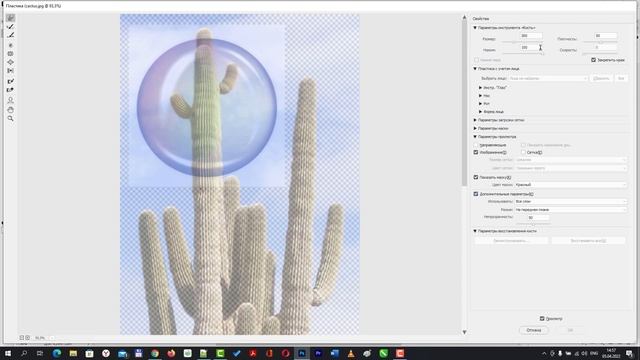Open Task View on the taskbar
The width and height of the screenshot is (640, 360).
point(40,353)
